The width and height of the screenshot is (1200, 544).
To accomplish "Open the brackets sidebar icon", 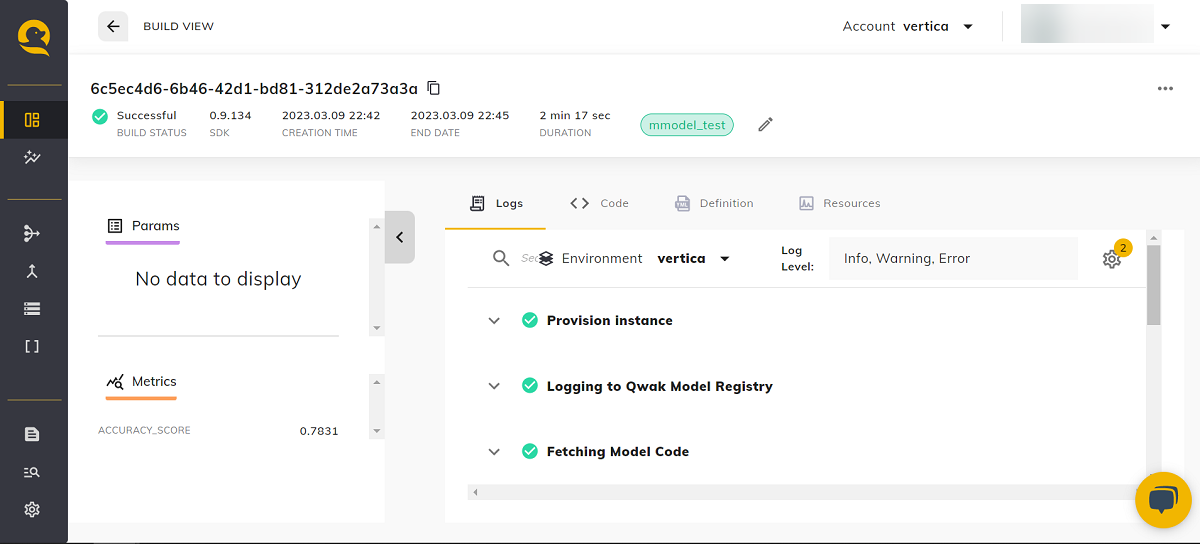I will coord(32,347).
